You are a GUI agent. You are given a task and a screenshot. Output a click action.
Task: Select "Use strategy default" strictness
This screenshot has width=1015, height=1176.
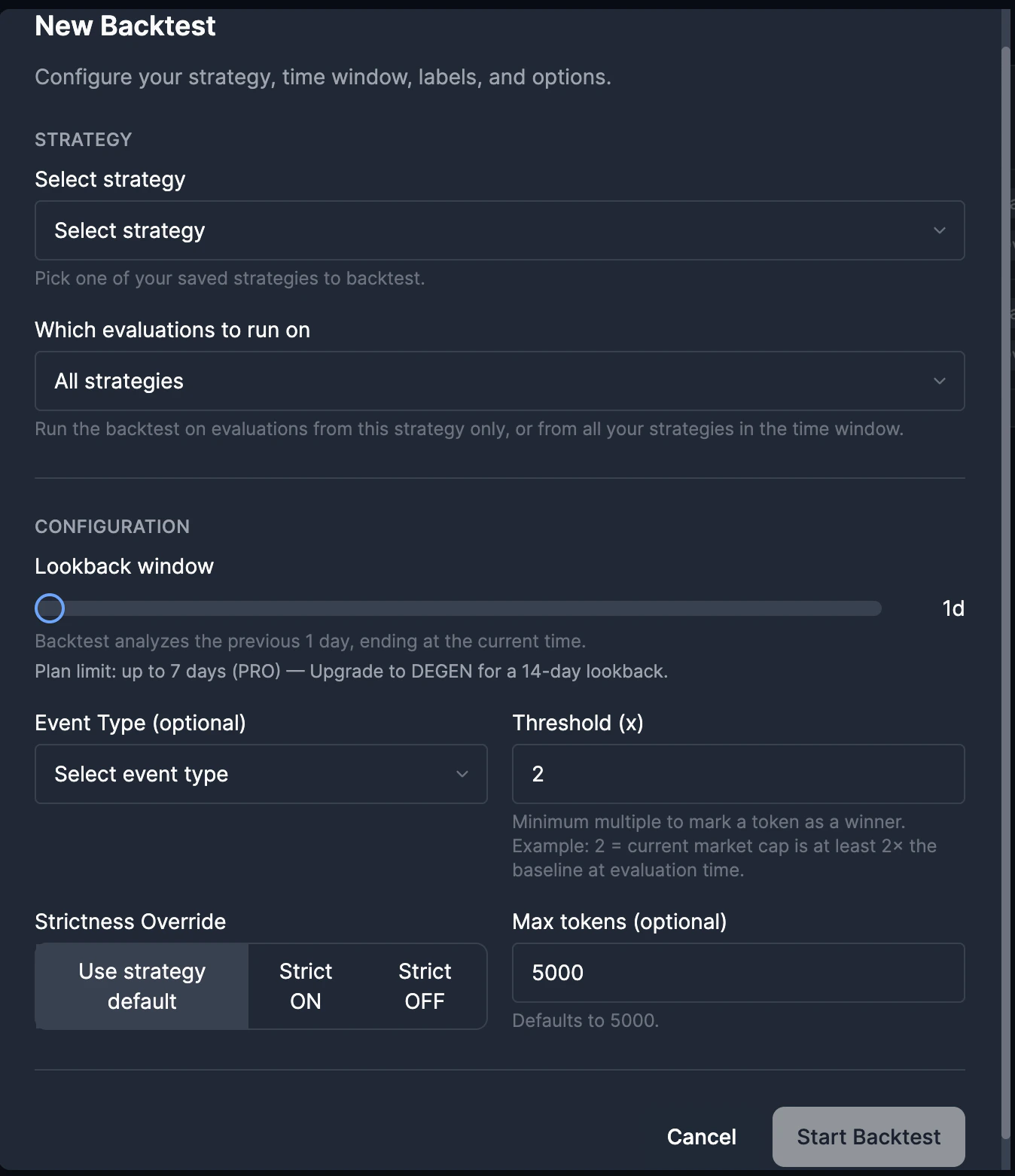(x=140, y=986)
